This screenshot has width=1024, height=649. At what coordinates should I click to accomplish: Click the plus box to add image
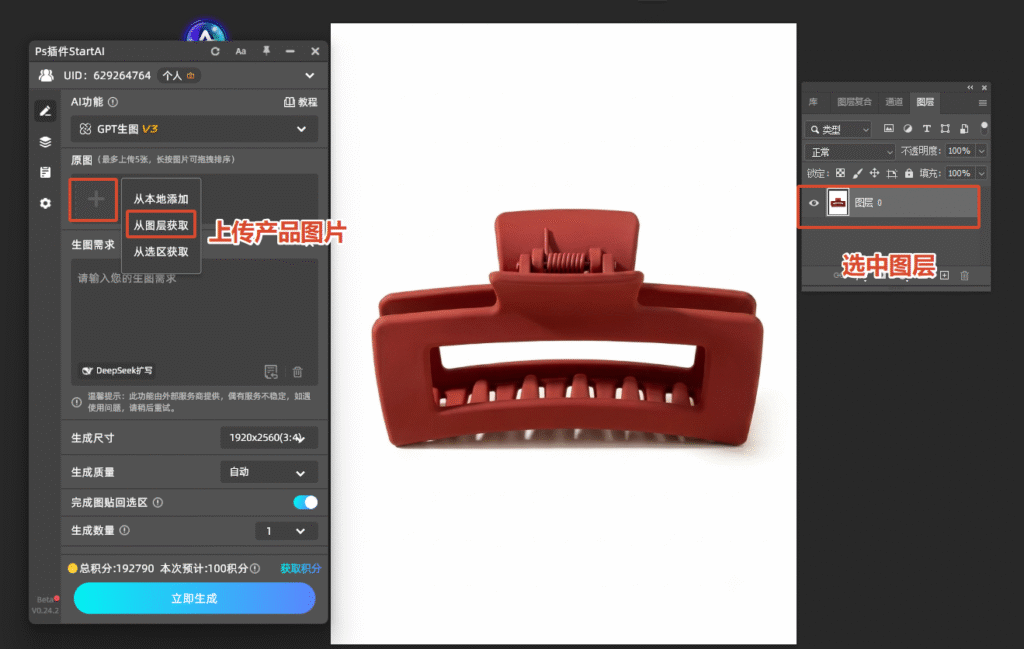(93, 199)
